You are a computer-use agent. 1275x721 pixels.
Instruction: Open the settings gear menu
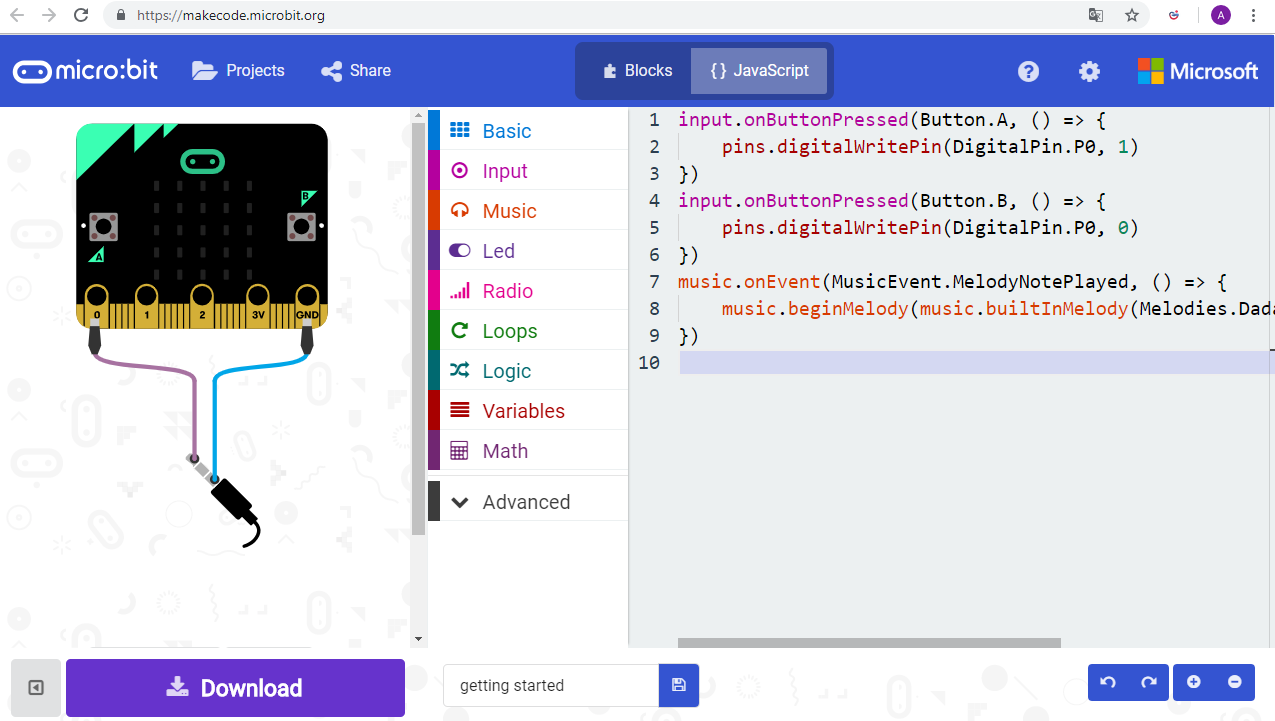pyautogui.click(x=1089, y=71)
